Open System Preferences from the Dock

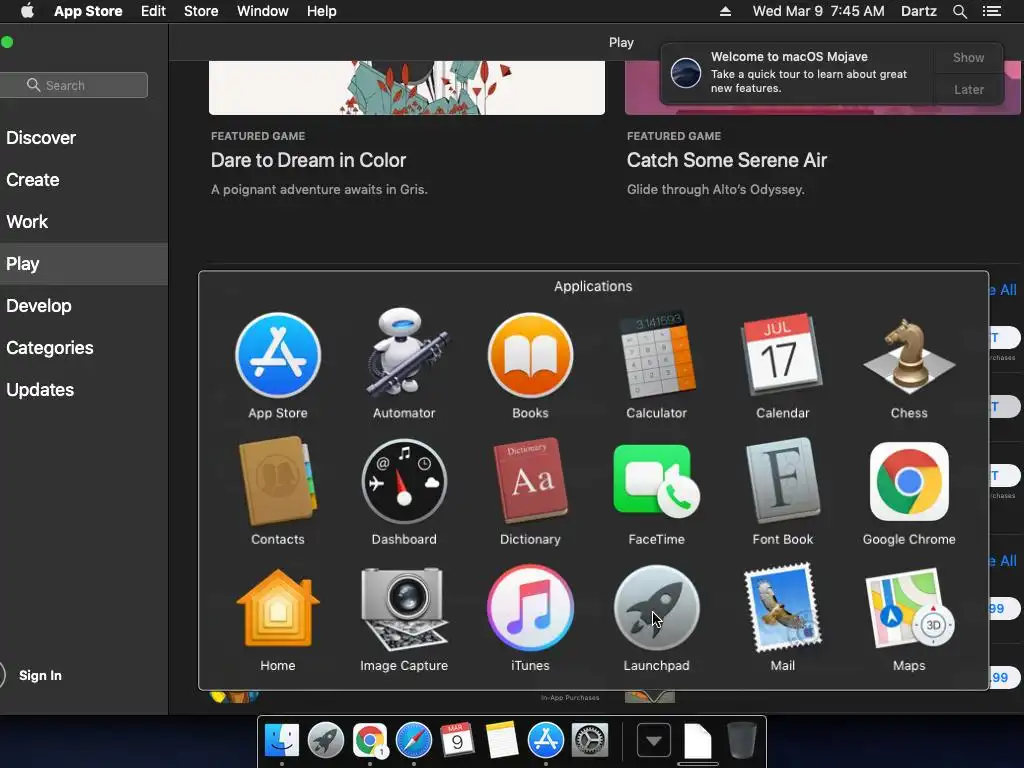point(590,740)
